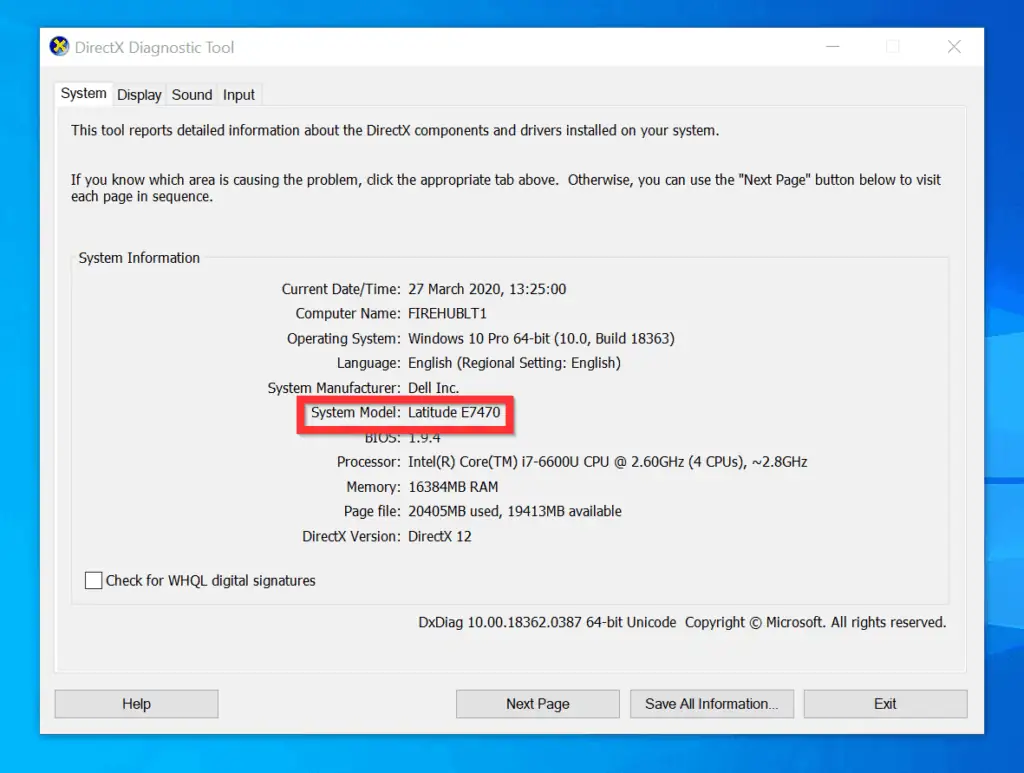1024x773 pixels.
Task: Click the highlighted Latitude E7470 system model
Action: tap(455, 412)
